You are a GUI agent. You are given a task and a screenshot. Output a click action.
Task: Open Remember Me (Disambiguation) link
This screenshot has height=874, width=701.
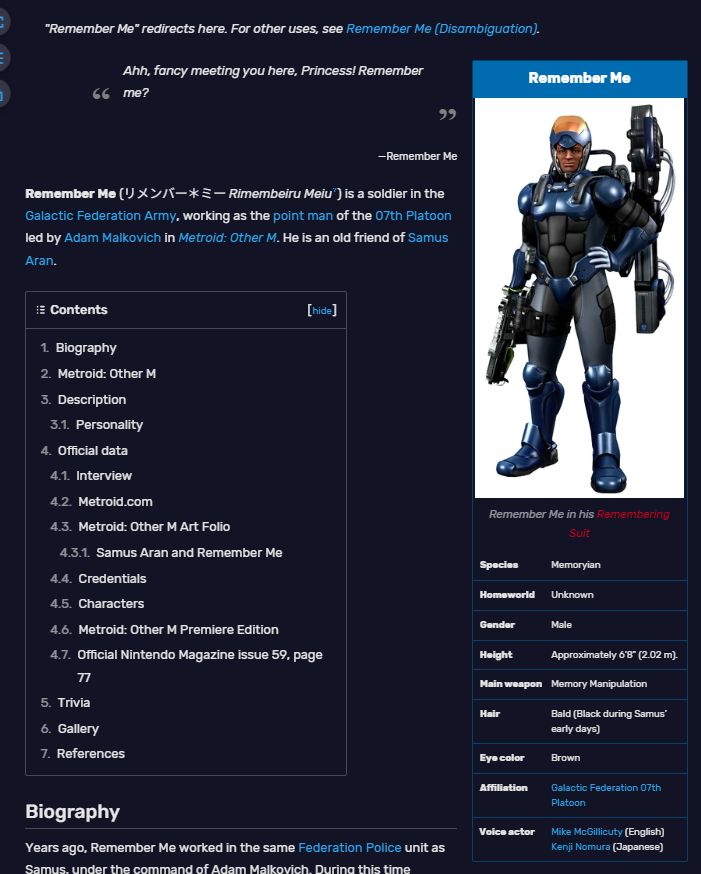coord(442,28)
